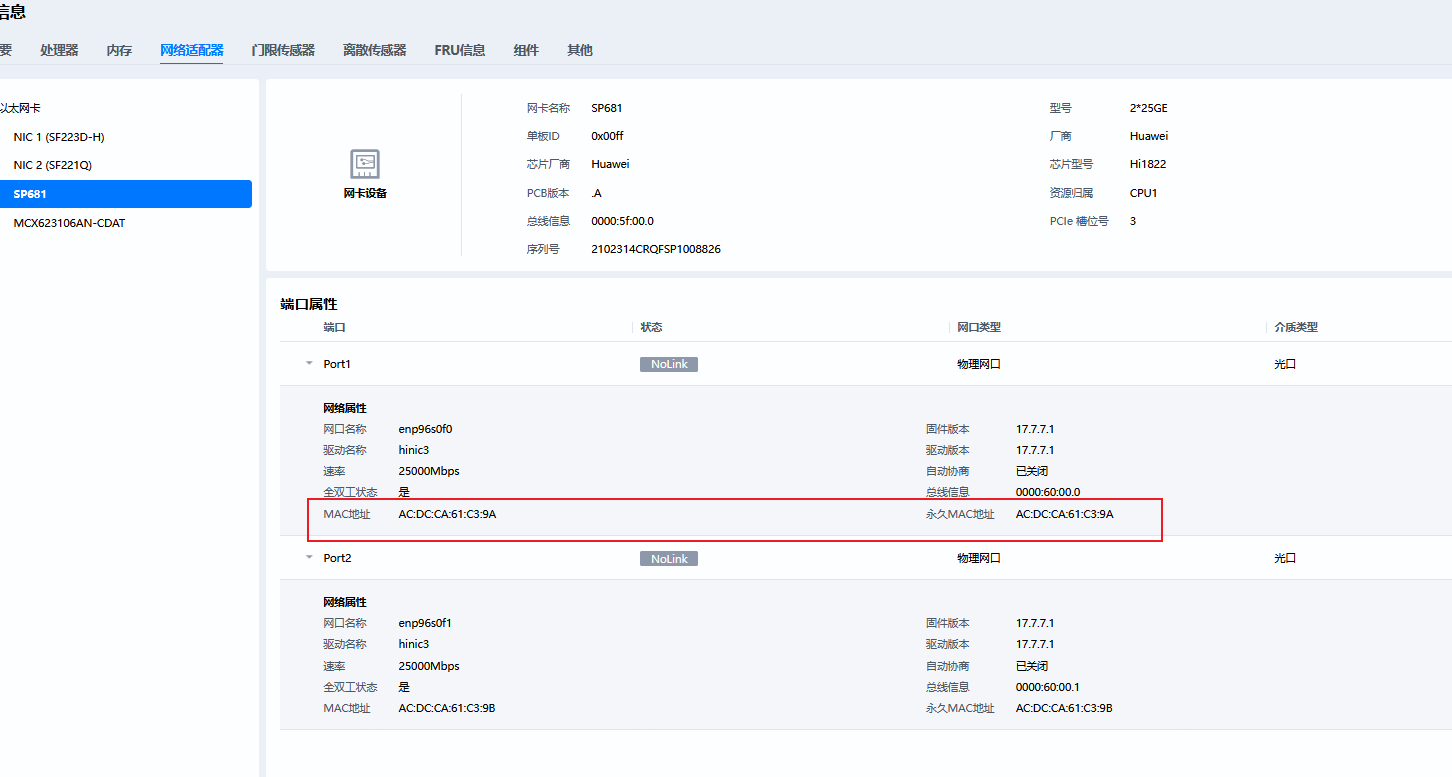Click the 状态 column header
The height and width of the screenshot is (777, 1452).
[651, 327]
